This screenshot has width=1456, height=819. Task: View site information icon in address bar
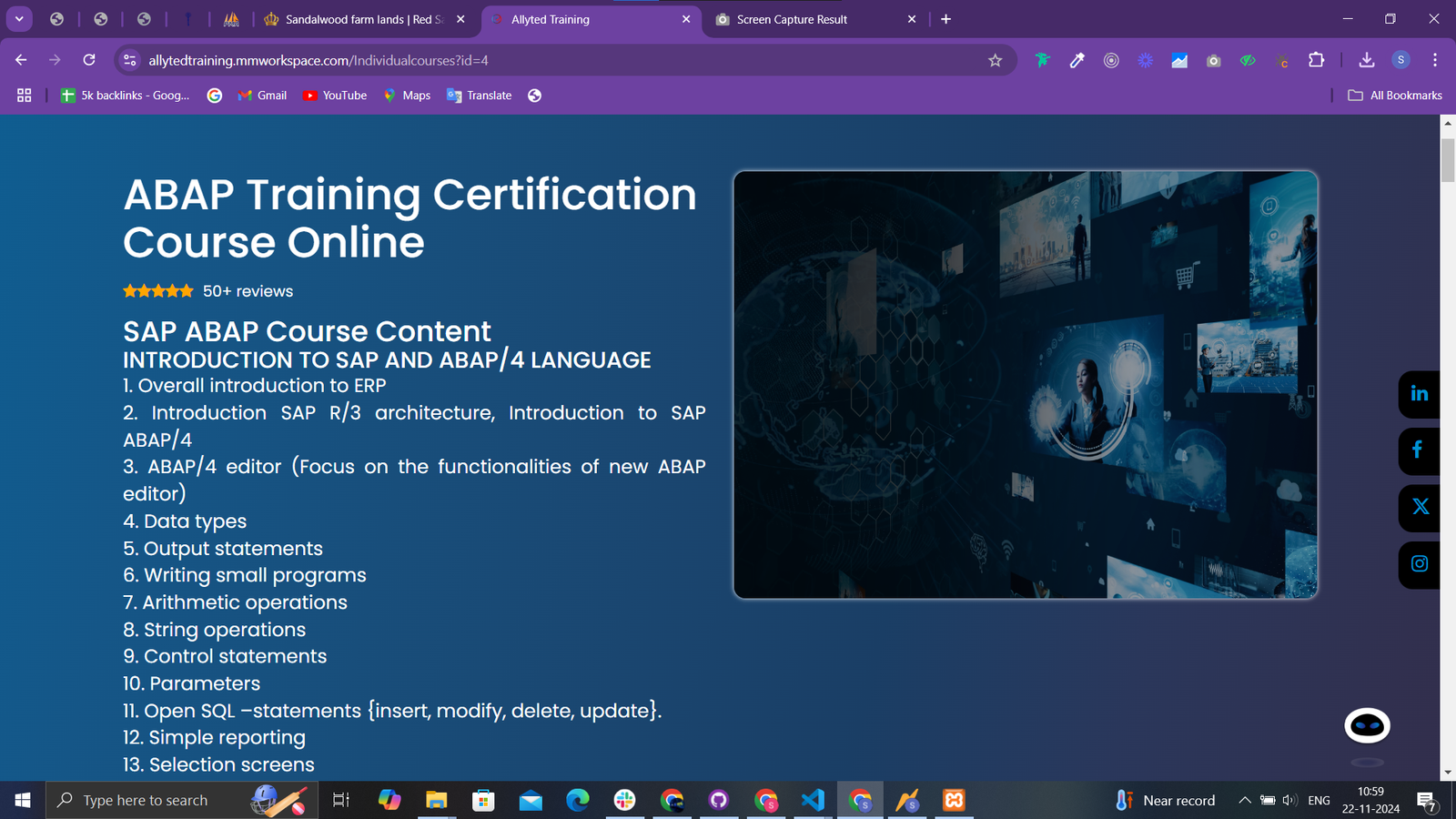[130, 60]
